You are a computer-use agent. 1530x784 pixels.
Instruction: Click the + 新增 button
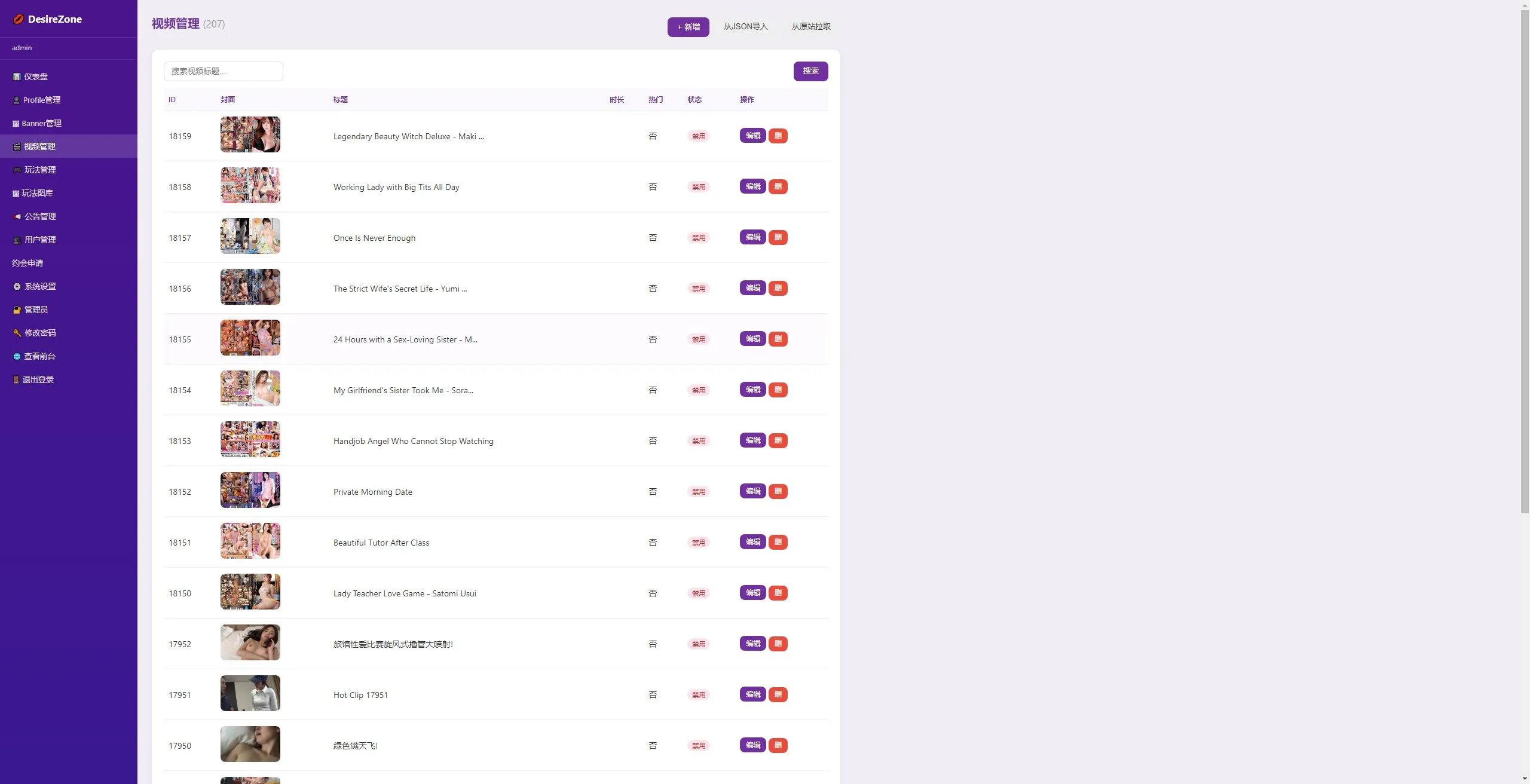688,27
